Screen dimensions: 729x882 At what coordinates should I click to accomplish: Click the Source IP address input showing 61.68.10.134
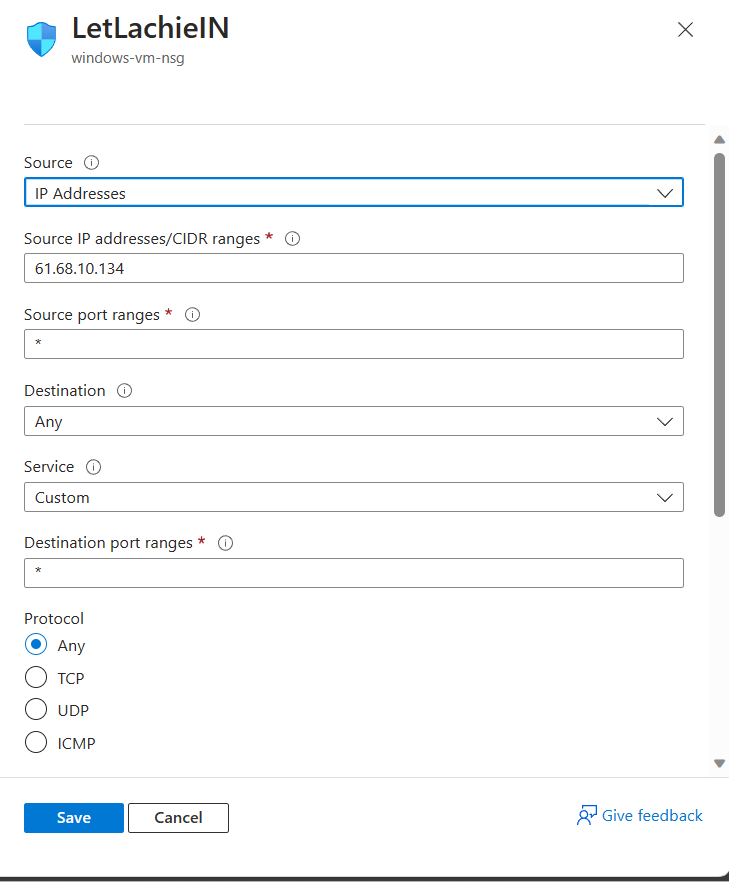click(x=354, y=268)
